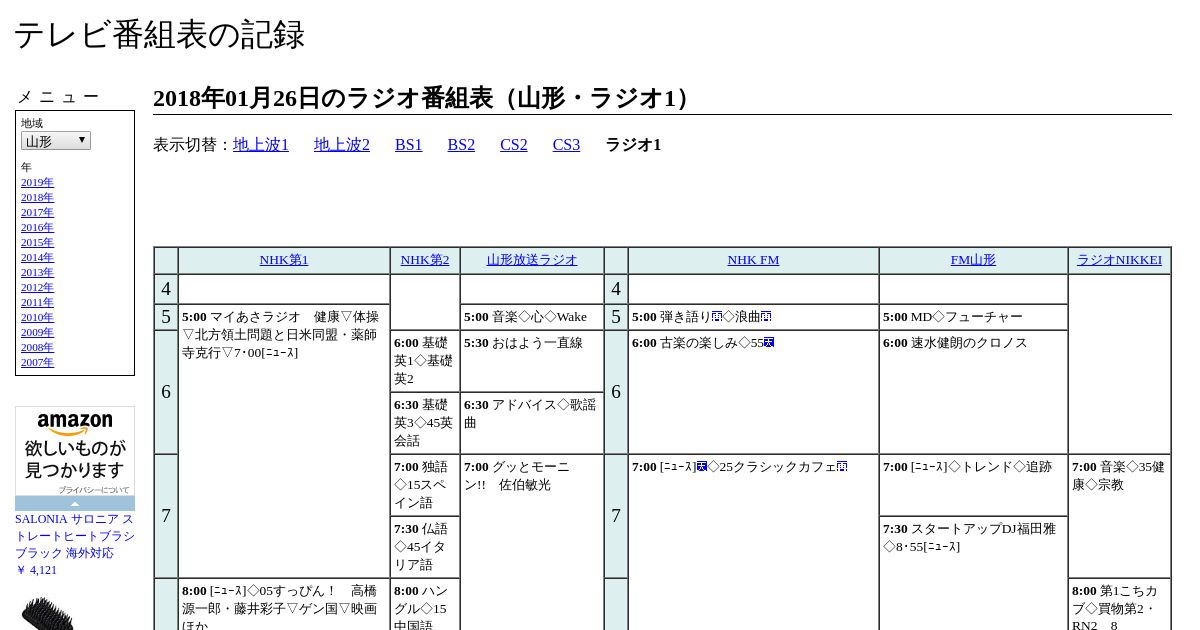The height and width of the screenshot is (630, 1200).
Task: Open the NHK第1 station link
Action: (284, 260)
